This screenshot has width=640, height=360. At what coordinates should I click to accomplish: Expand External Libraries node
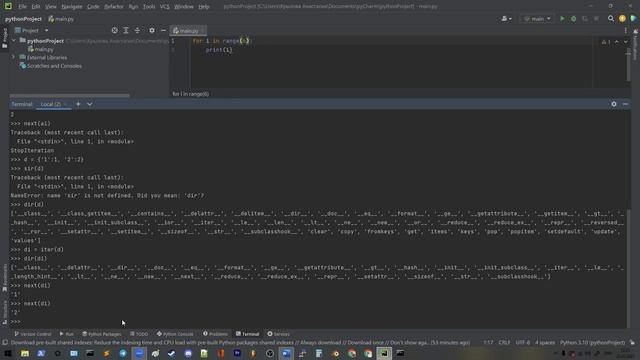tap(13, 58)
